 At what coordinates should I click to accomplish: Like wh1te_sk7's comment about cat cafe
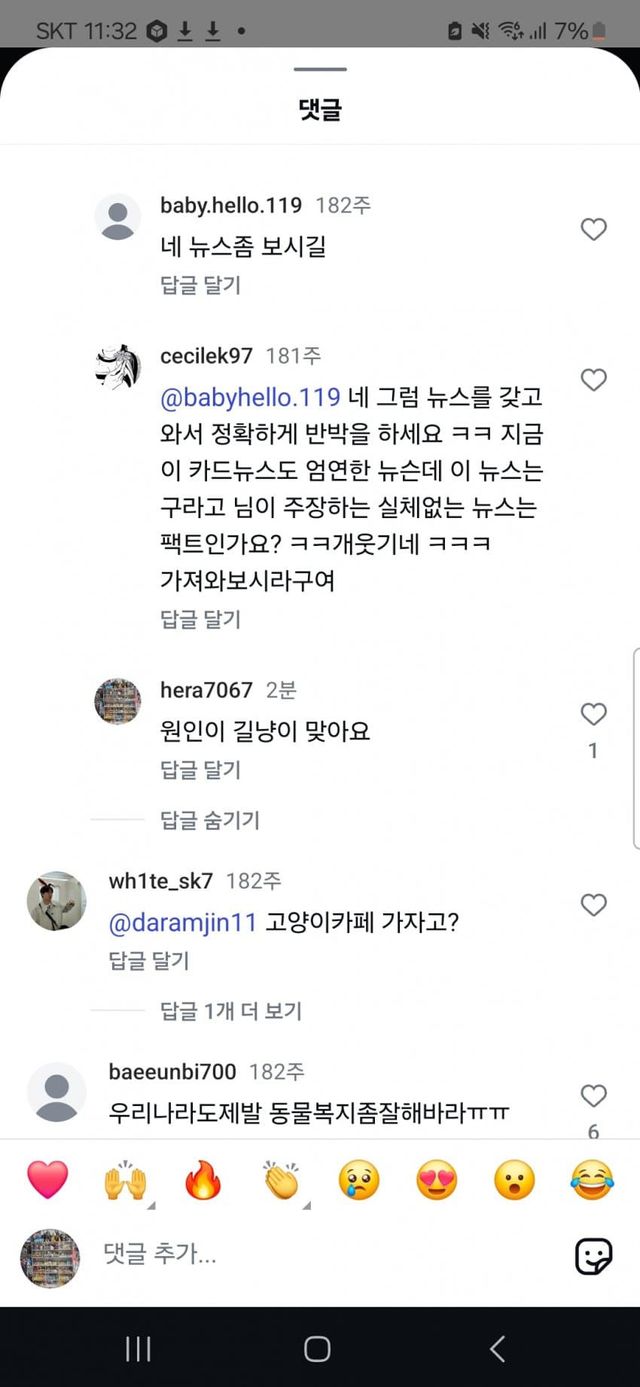pyautogui.click(x=594, y=905)
